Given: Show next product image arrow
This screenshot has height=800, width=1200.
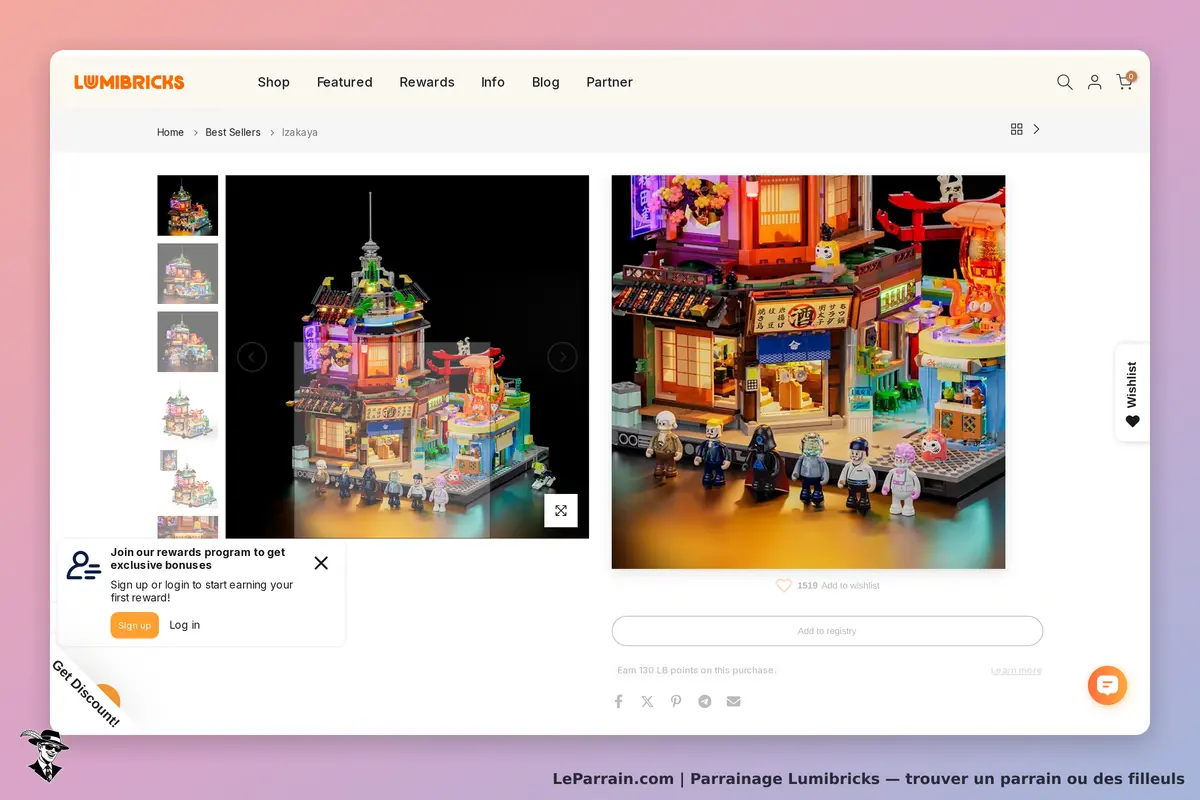Looking at the screenshot, I should click(x=562, y=357).
